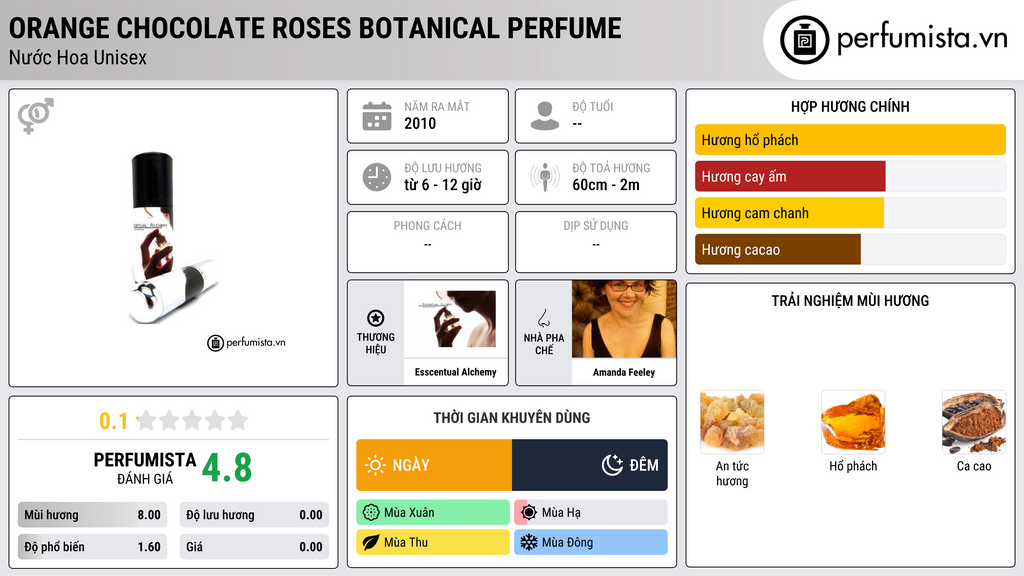Click the person icon beside Độ tuổi
This screenshot has width=1024, height=576.
point(545,116)
